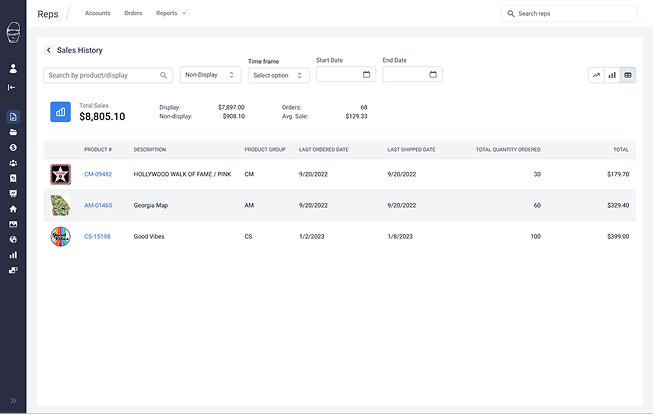
Task: Sort by TOTAL column header
Action: click(621, 150)
